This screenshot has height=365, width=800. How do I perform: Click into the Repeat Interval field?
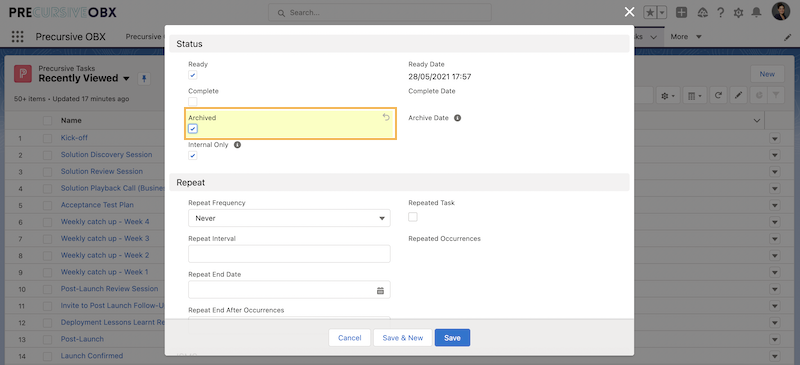[x=289, y=254]
